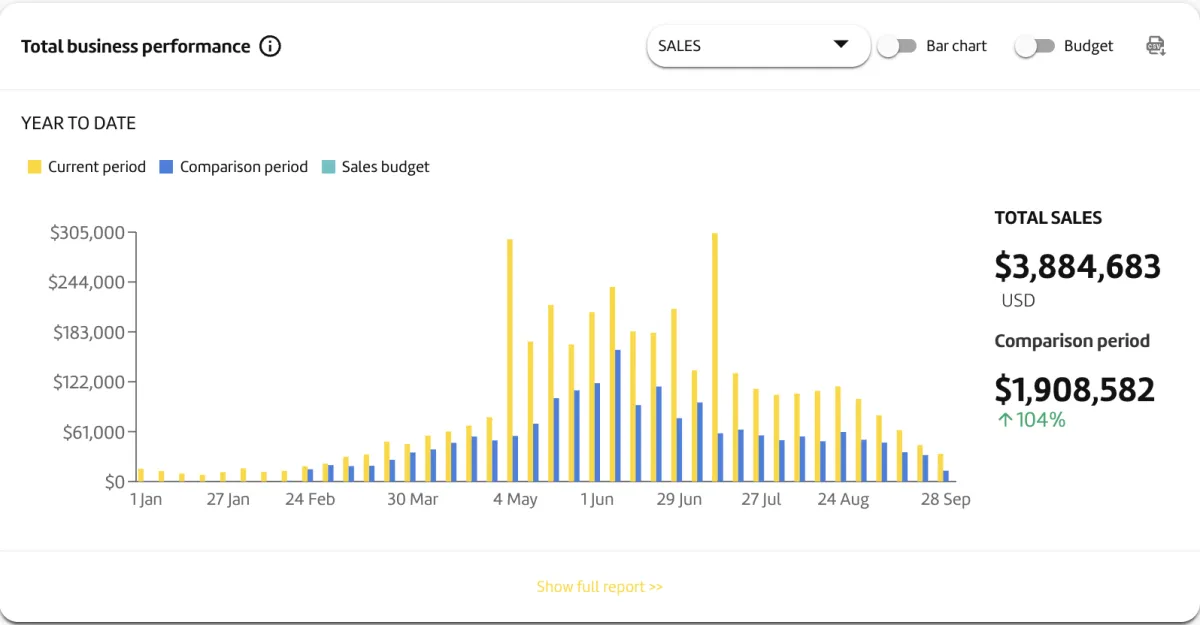
Task: Select the Current period legend label
Action: tap(97, 167)
